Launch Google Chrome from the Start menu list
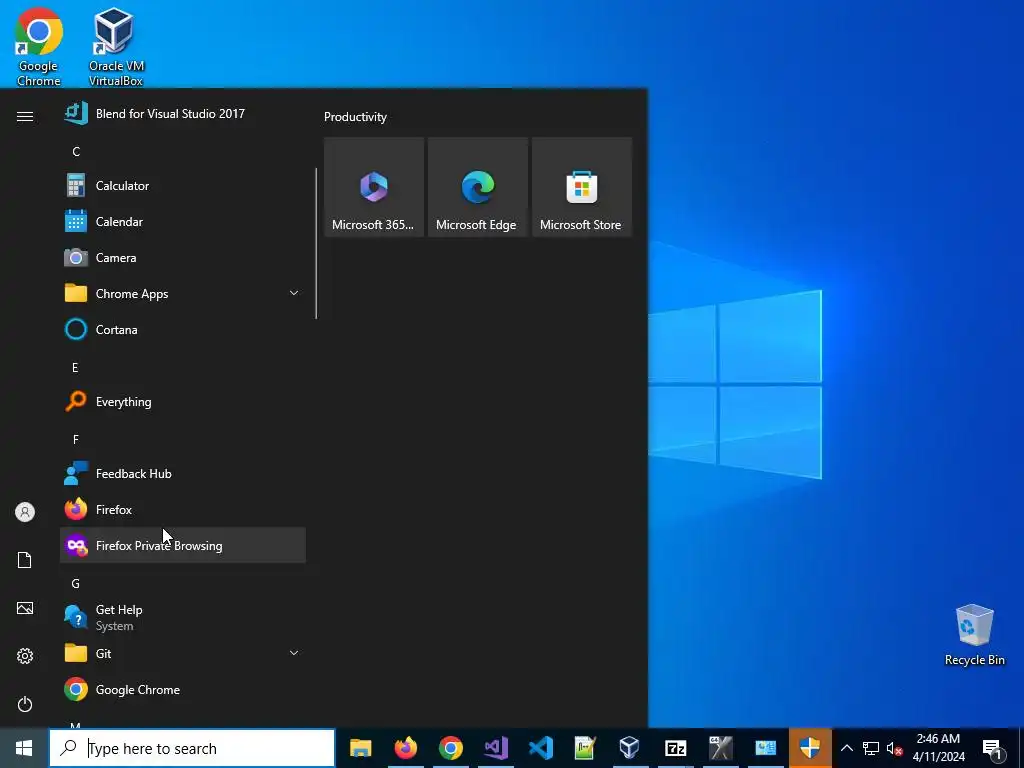Image resolution: width=1024 pixels, height=768 pixels. [183, 690]
